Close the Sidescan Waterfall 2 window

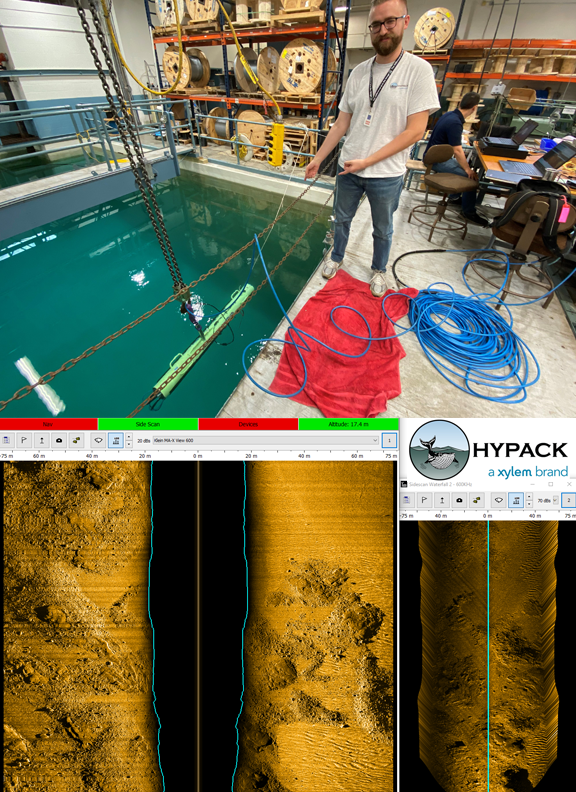(x=569, y=484)
